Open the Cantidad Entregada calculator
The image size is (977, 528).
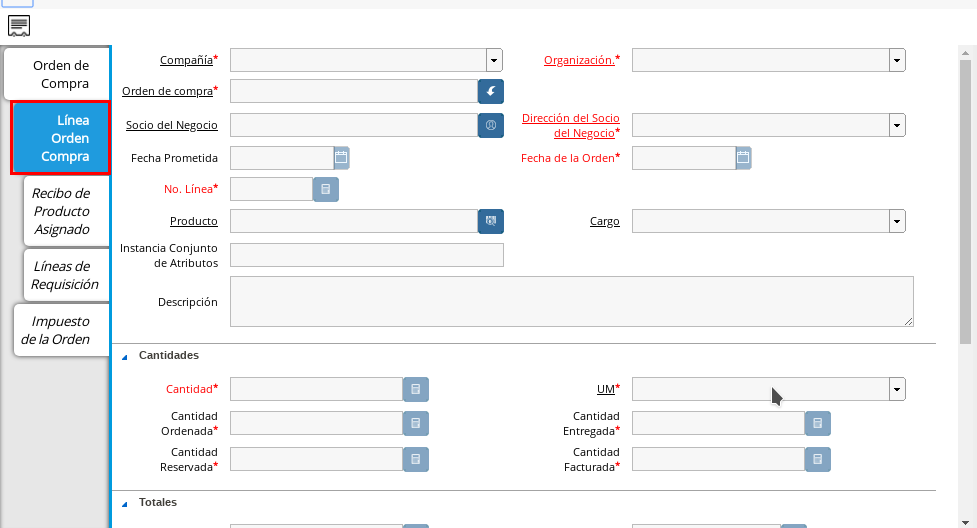pyautogui.click(x=818, y=424)
